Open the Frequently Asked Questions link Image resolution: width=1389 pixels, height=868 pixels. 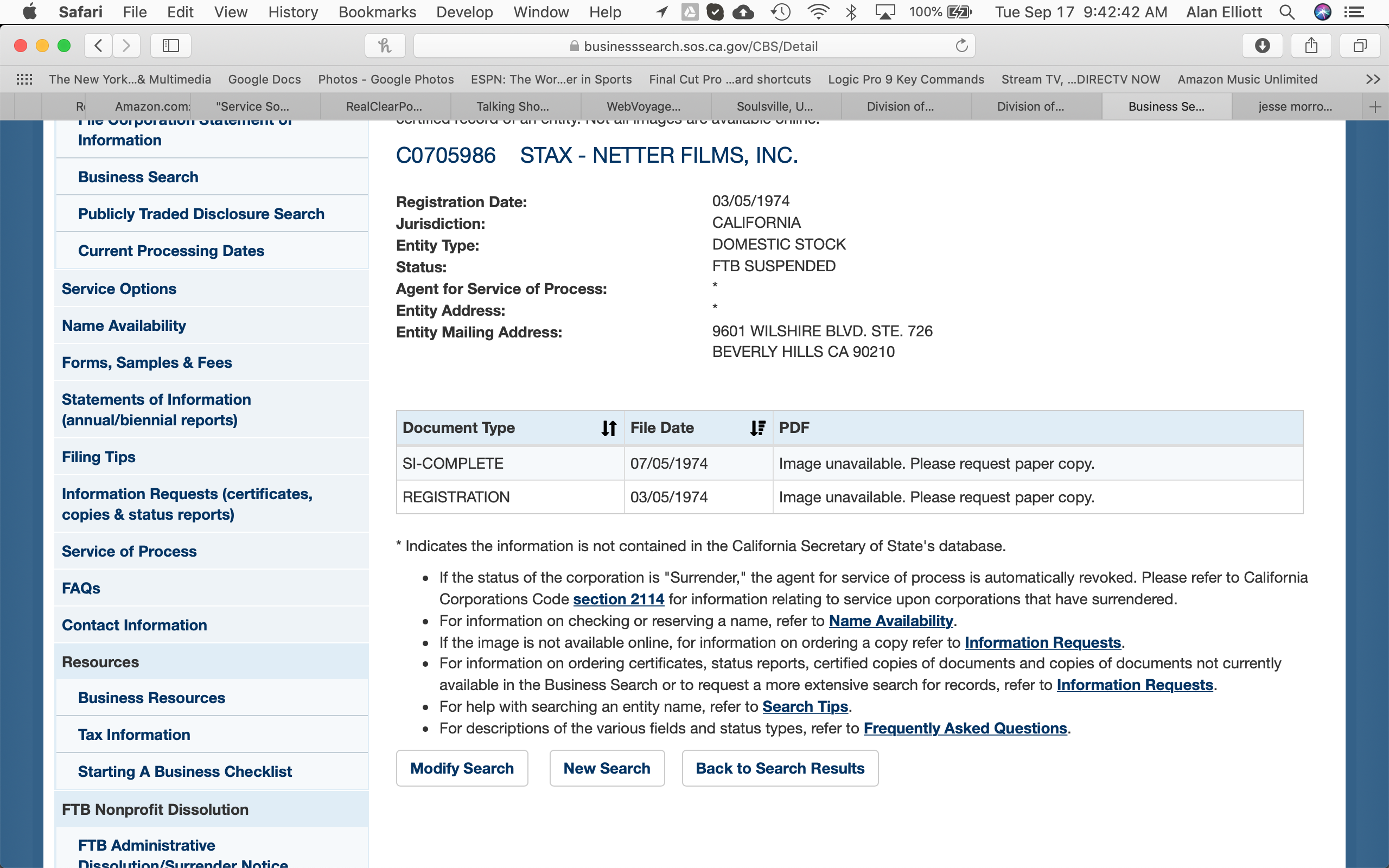click(965, 729)
